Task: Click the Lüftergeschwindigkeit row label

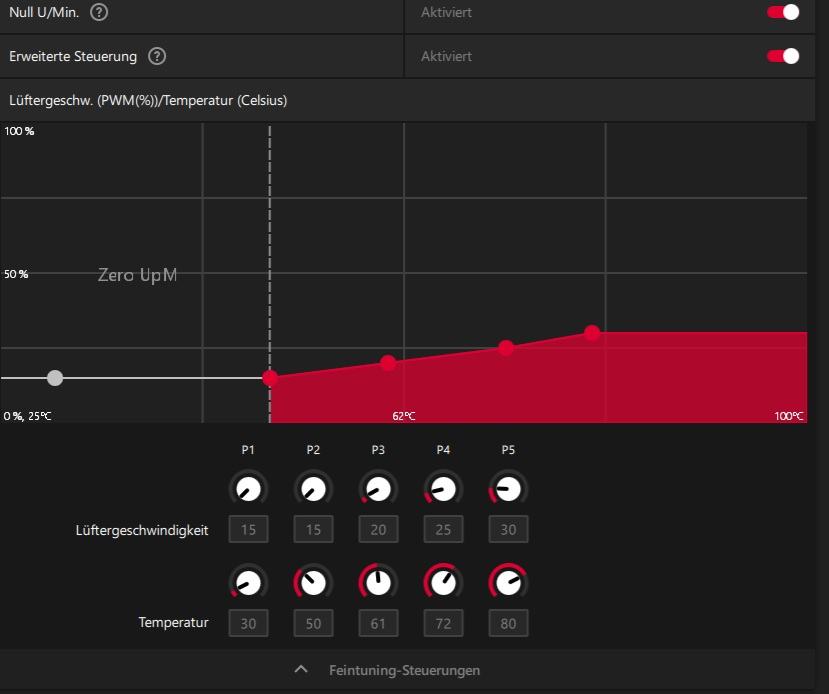Action: 142,530
